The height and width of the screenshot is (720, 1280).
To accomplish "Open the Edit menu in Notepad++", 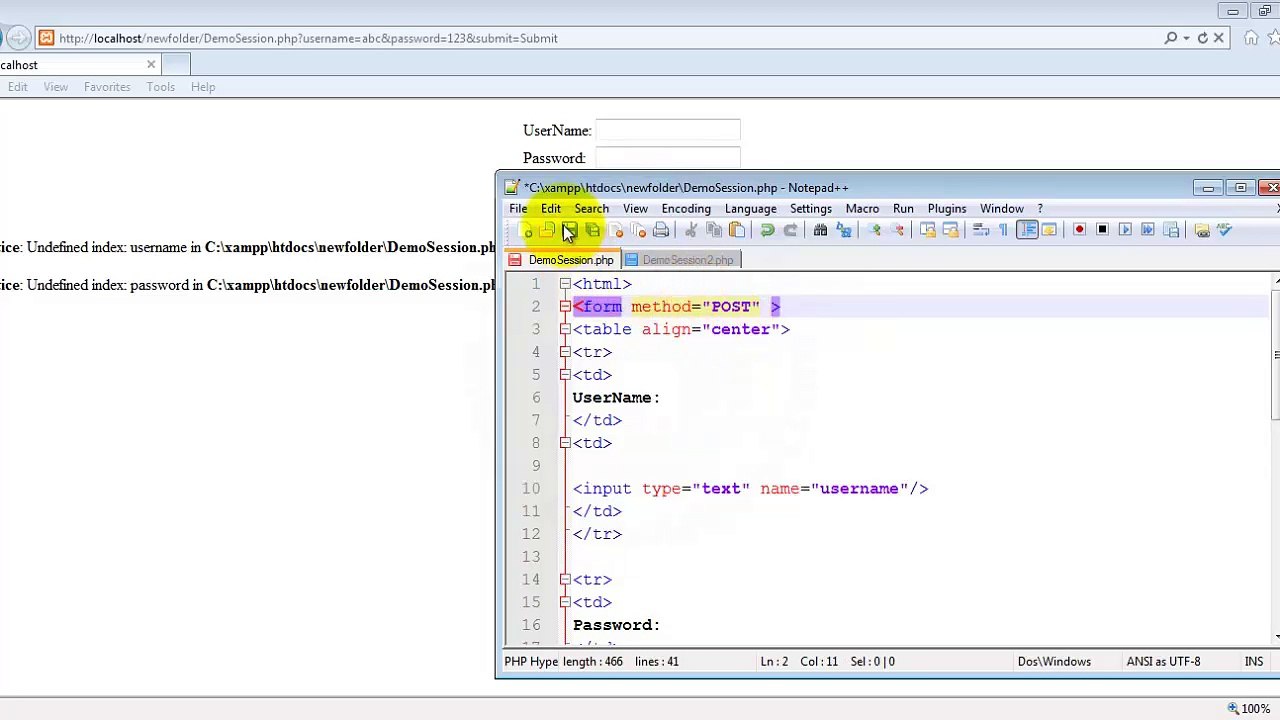I will click(x=551, y=208).
